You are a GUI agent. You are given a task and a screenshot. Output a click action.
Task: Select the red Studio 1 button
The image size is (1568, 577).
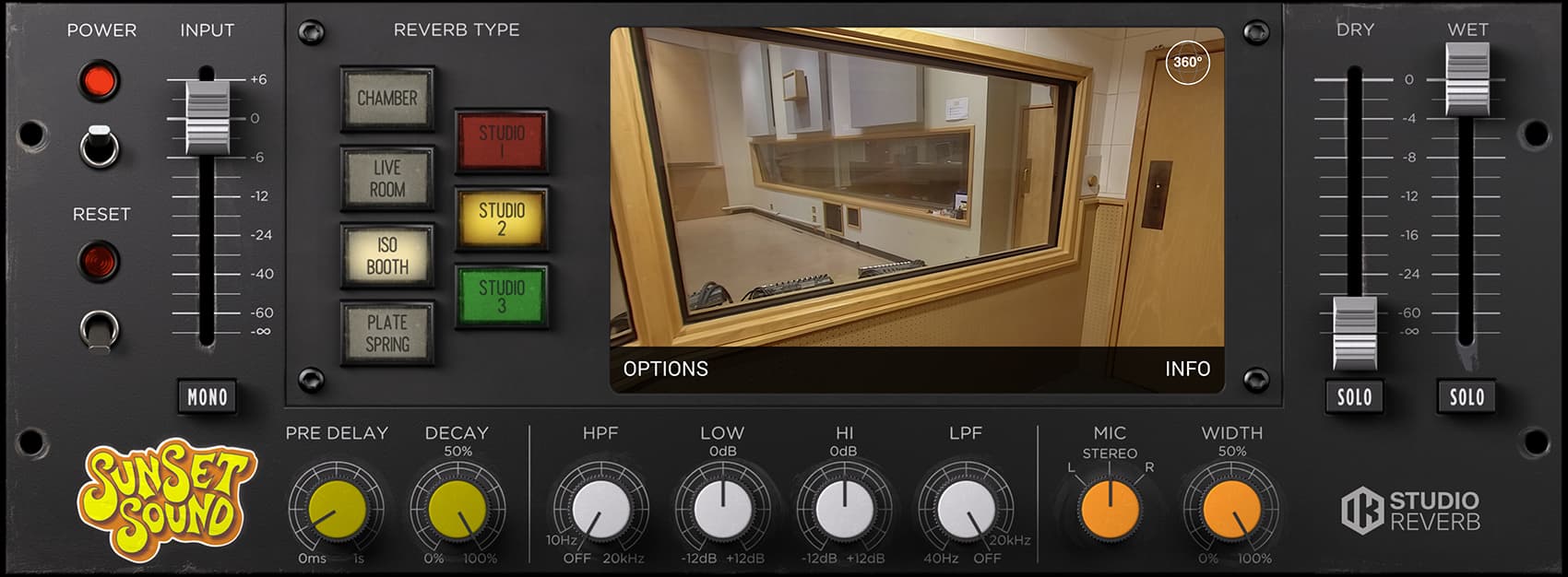click(501, 142)
